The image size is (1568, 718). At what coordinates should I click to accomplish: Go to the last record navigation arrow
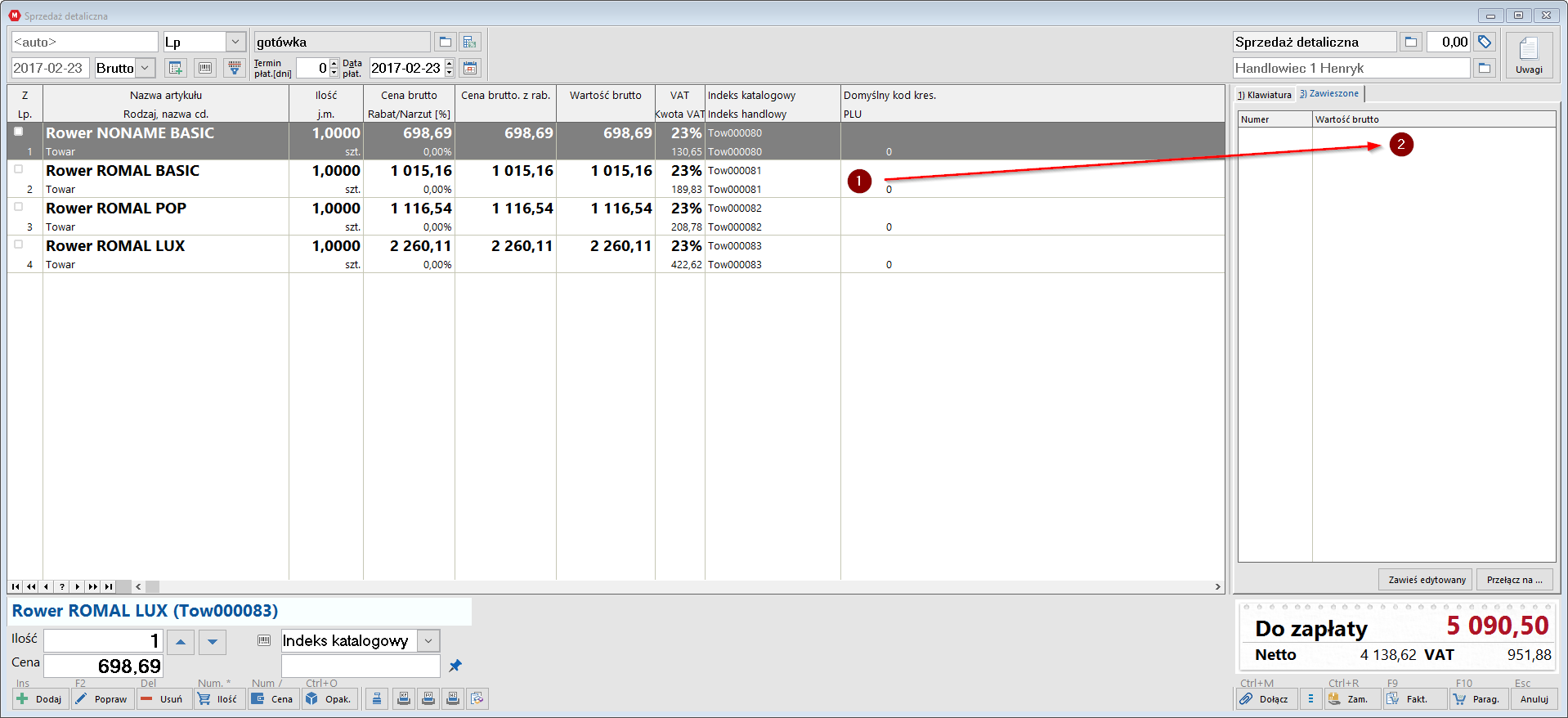coord(108,586)
